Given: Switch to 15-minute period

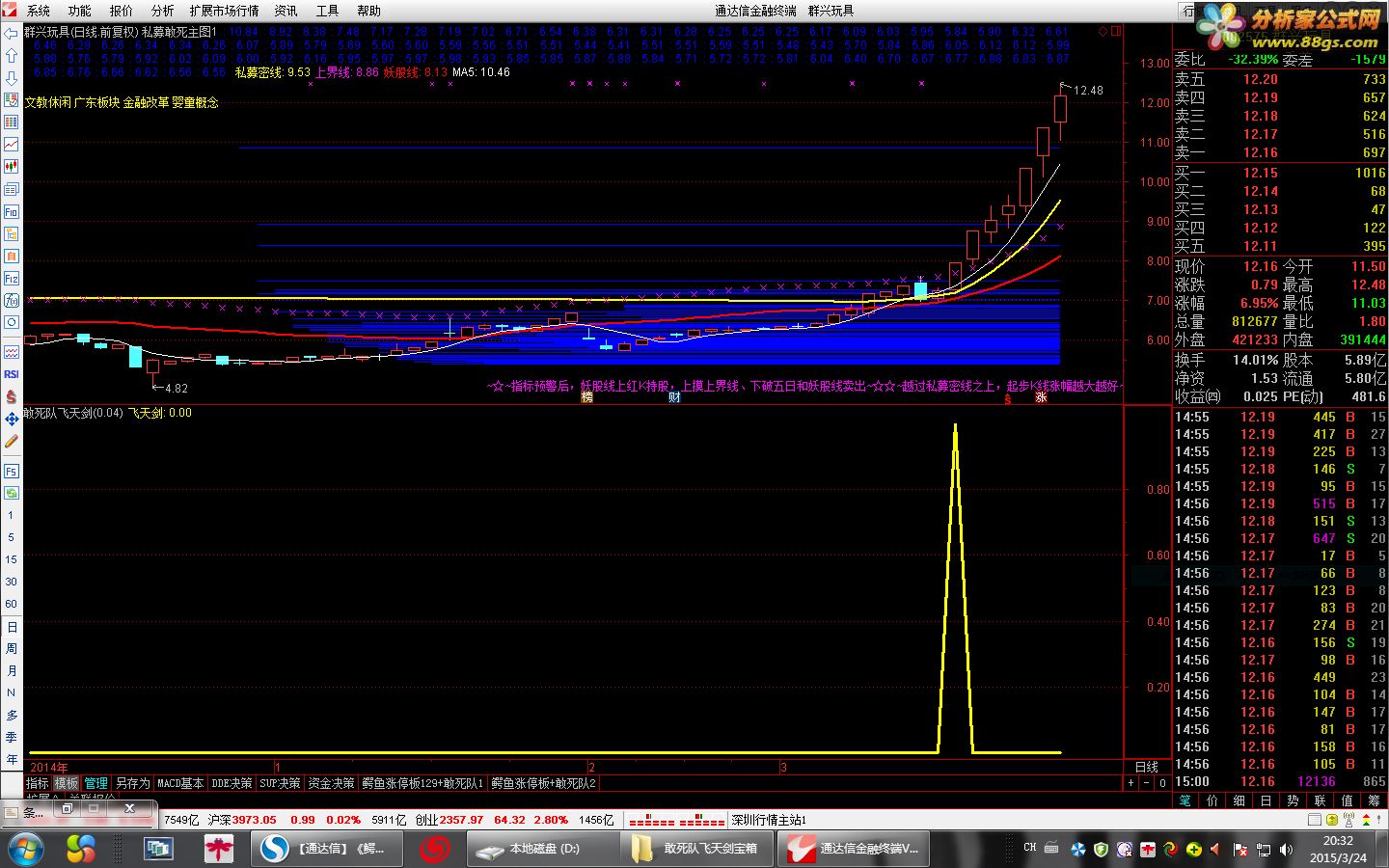Looking at the screenshot, I should (12, 559).
